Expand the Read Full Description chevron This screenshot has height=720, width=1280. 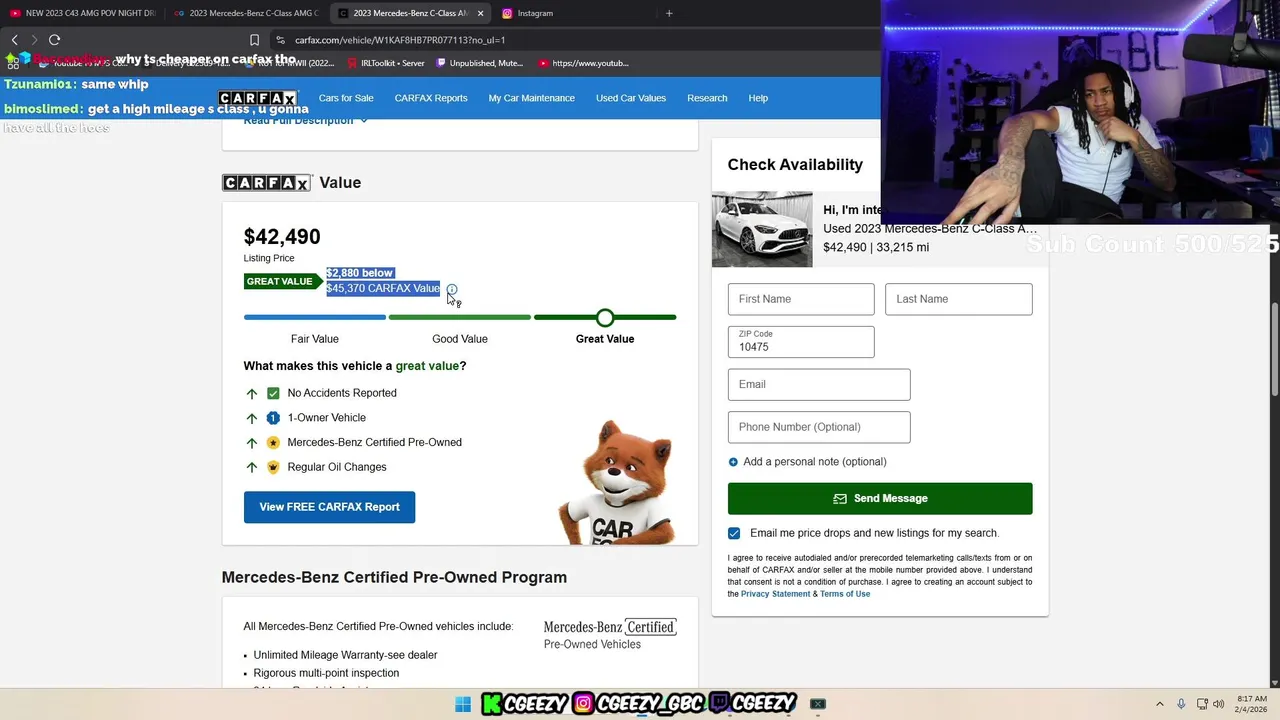(x=364, y=120)
